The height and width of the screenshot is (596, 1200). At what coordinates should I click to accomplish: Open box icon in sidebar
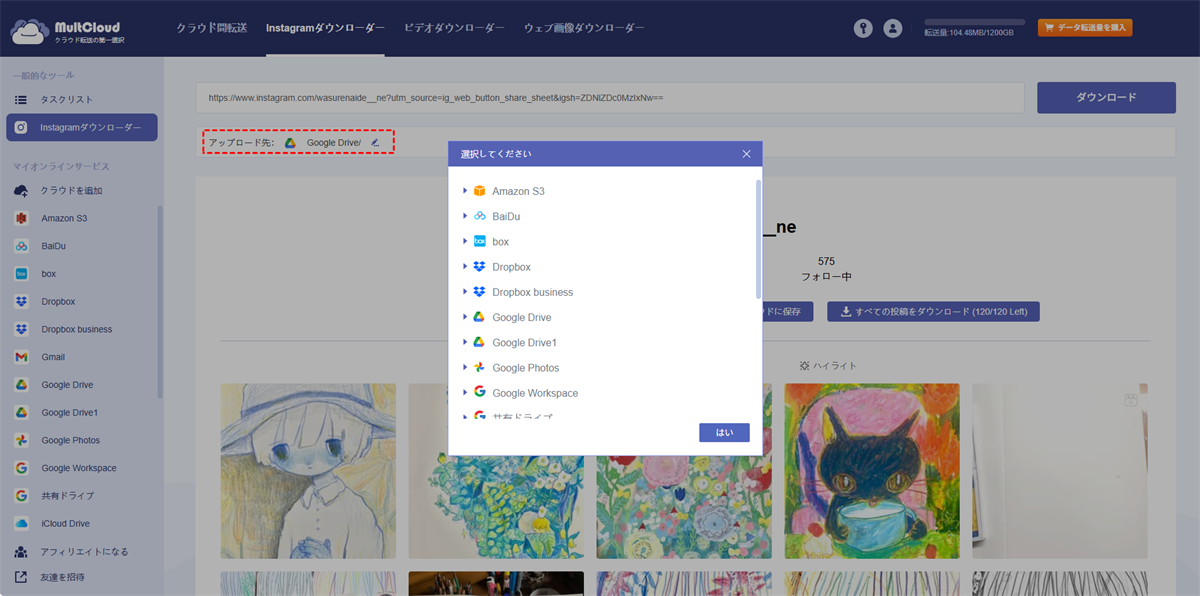tap(21, 273)
